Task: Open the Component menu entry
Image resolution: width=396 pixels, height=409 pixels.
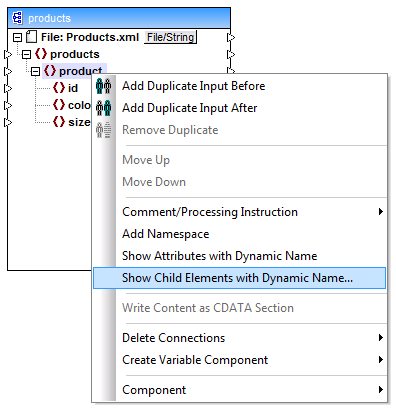Action: click(x=240, y=390)
